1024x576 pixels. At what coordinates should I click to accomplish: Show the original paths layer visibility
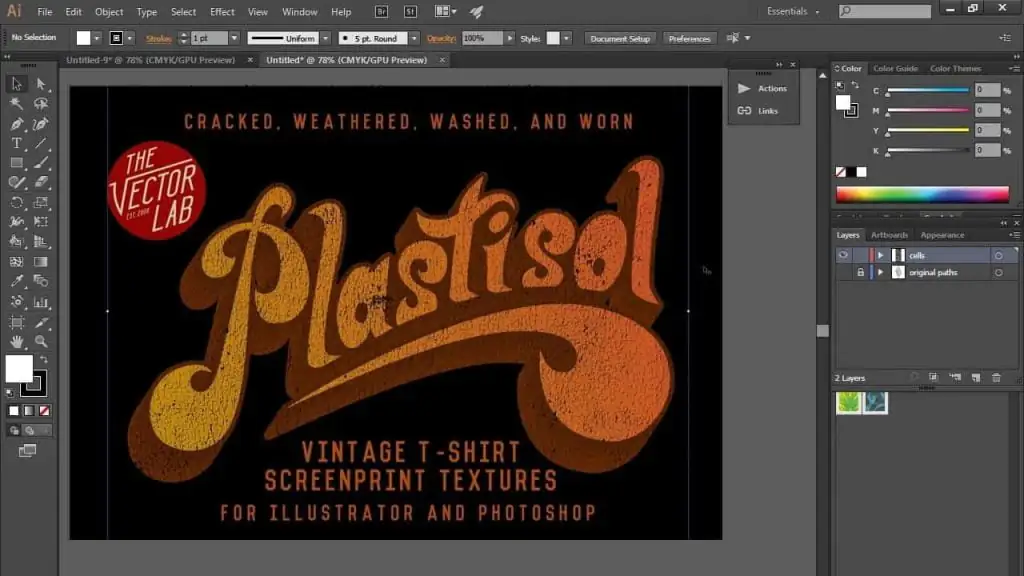(843, 272)
